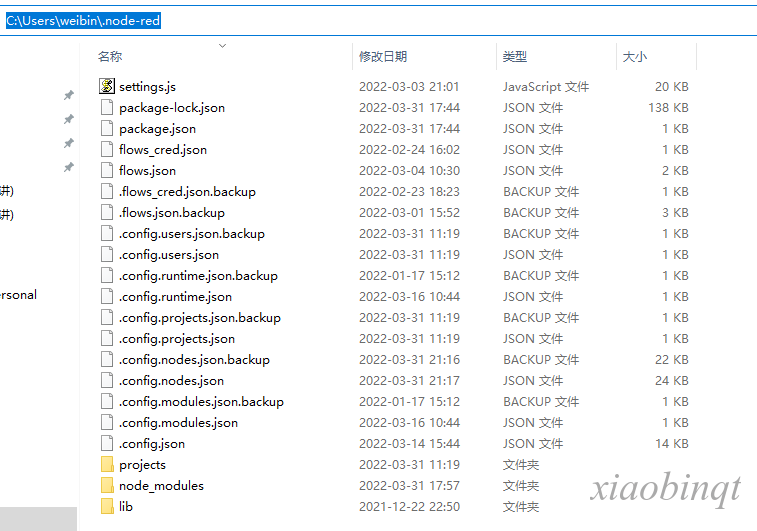Click the settings.js JavaScript file icon

pos(107,86)
